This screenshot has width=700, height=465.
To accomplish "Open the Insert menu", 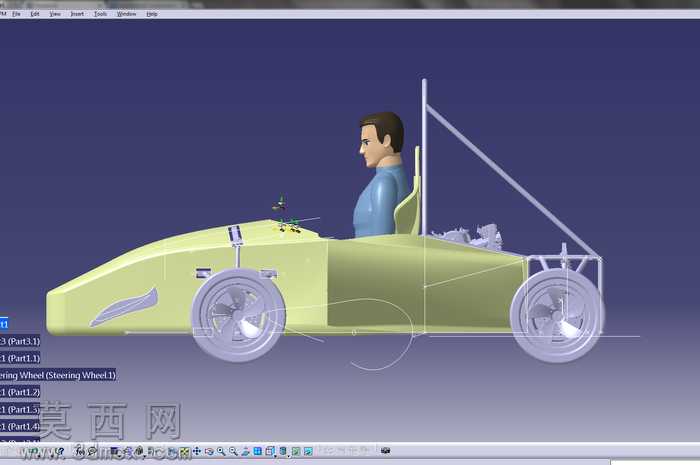I will click(x=77, y=14).
